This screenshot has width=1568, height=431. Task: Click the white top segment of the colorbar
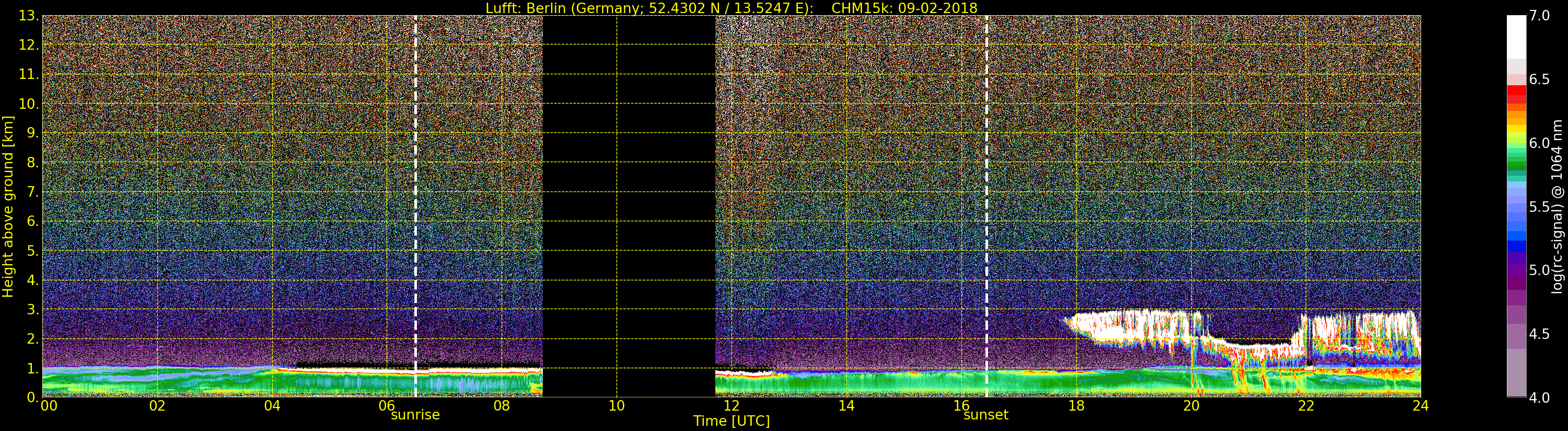point(1516,37)
